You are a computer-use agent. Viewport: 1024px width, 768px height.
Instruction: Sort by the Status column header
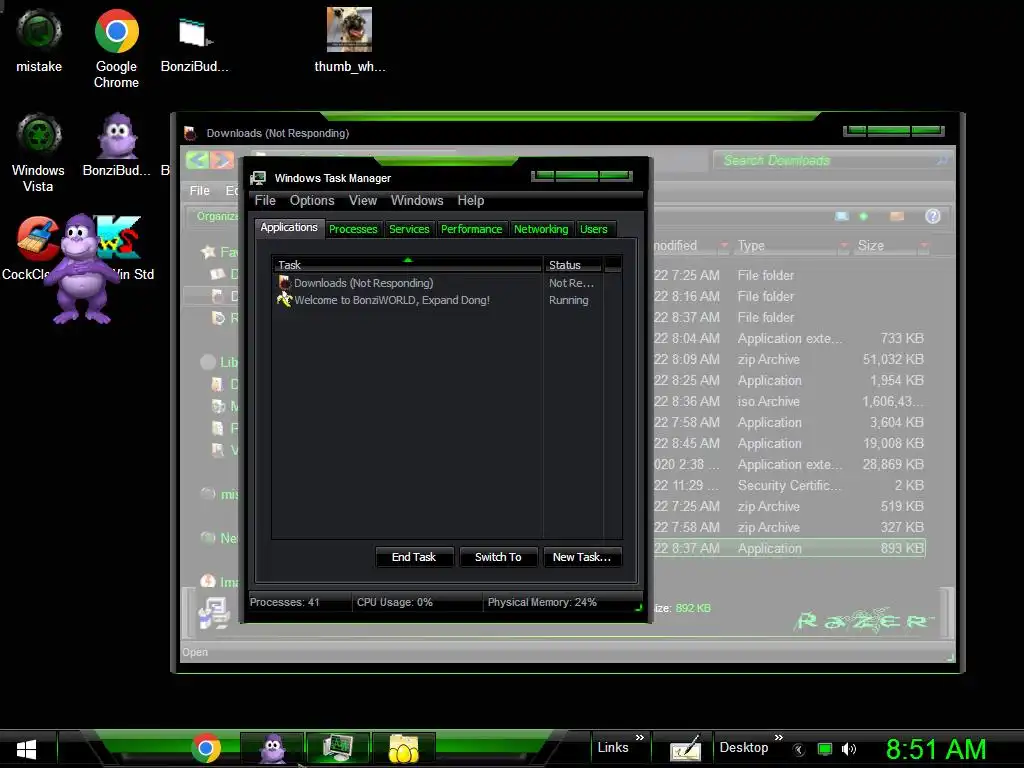point(573,264)
